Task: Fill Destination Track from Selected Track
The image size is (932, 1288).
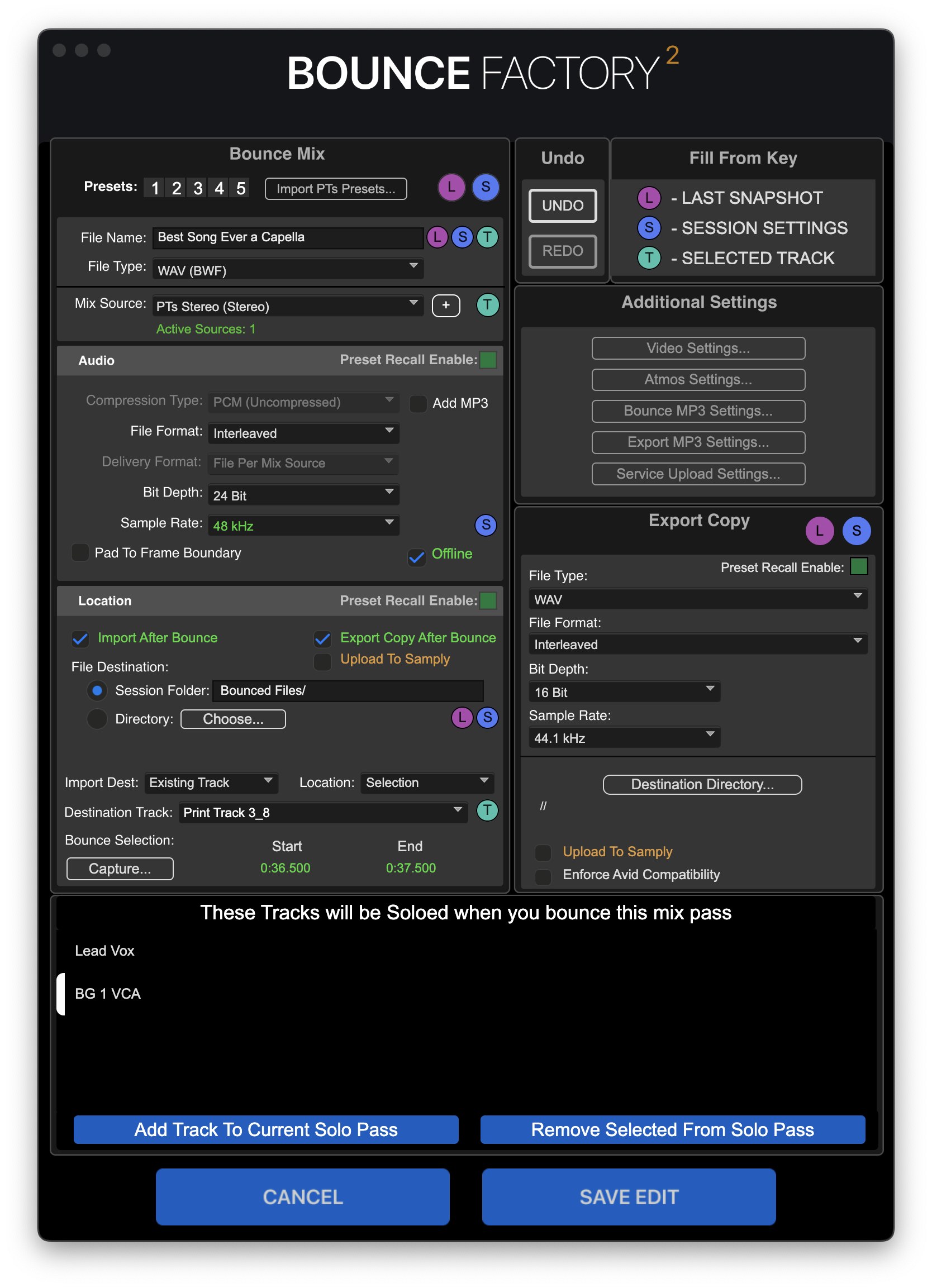Action: click(x=487, y=812)
